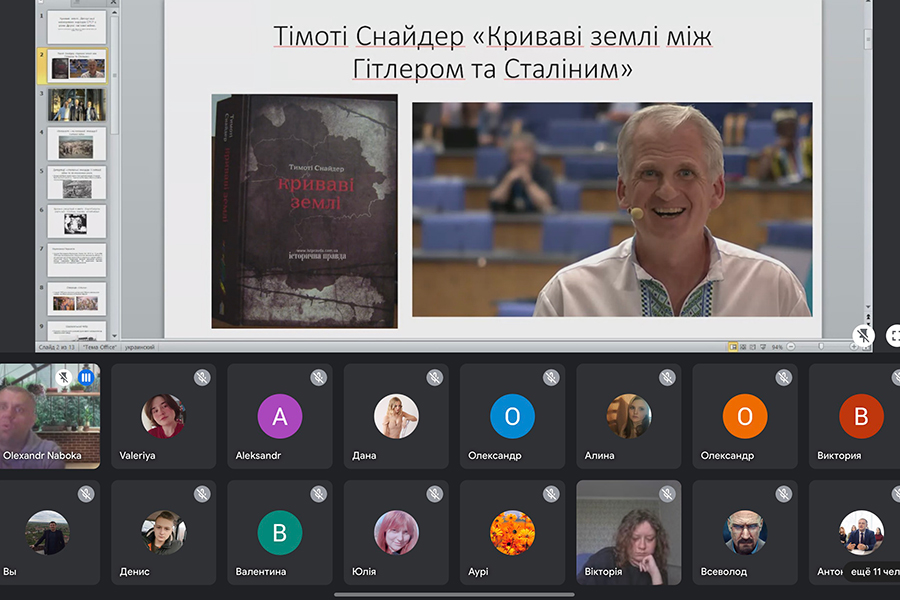900x600 pixels.
Task: Select slide 8 thumbnail in the slide panel
Action: click(76, 299)
